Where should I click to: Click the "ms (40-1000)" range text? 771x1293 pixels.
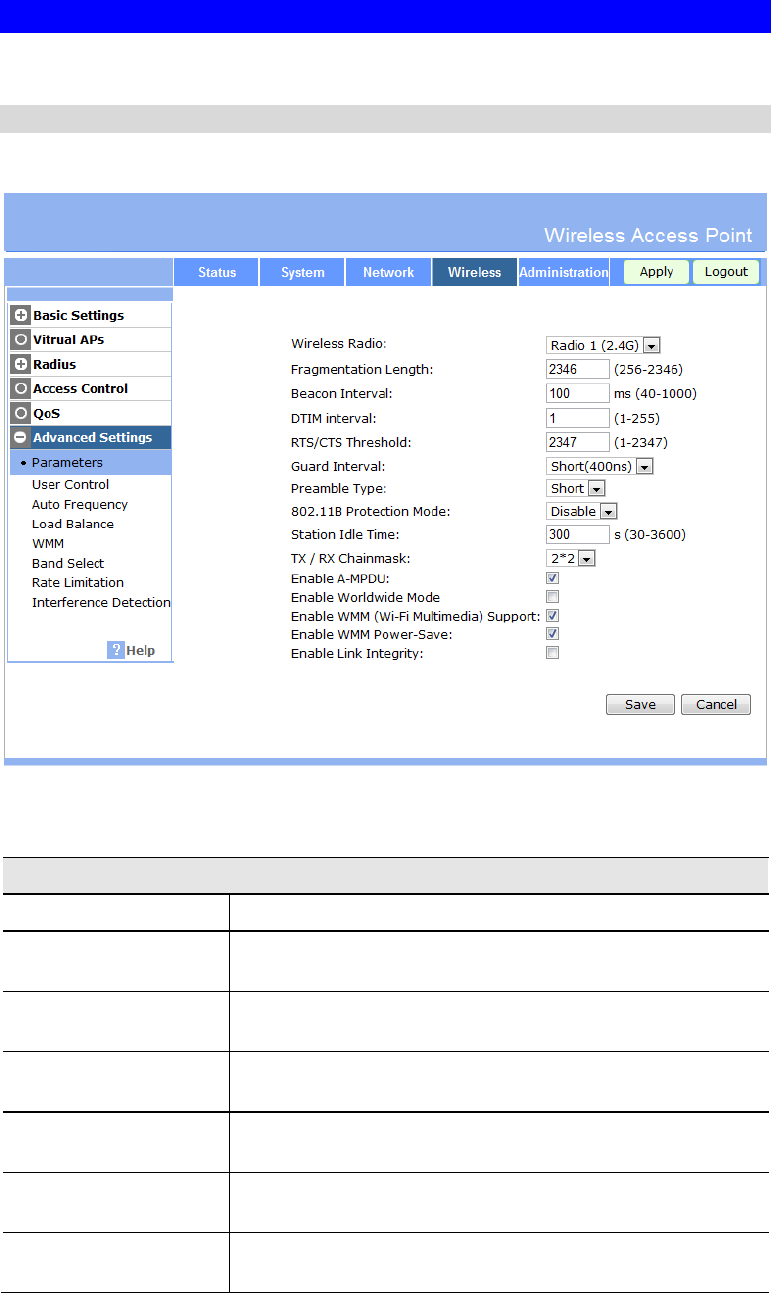(655, 393)
